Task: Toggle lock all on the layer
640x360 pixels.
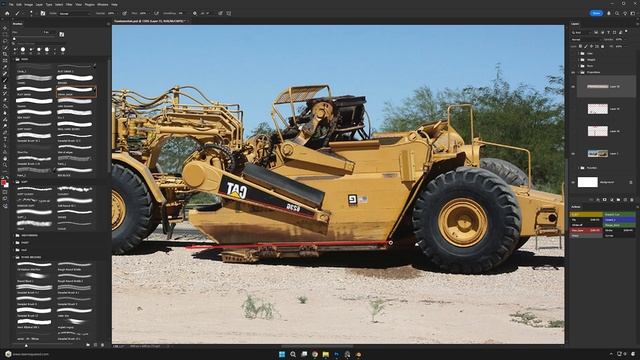Action: coord(602,46)
